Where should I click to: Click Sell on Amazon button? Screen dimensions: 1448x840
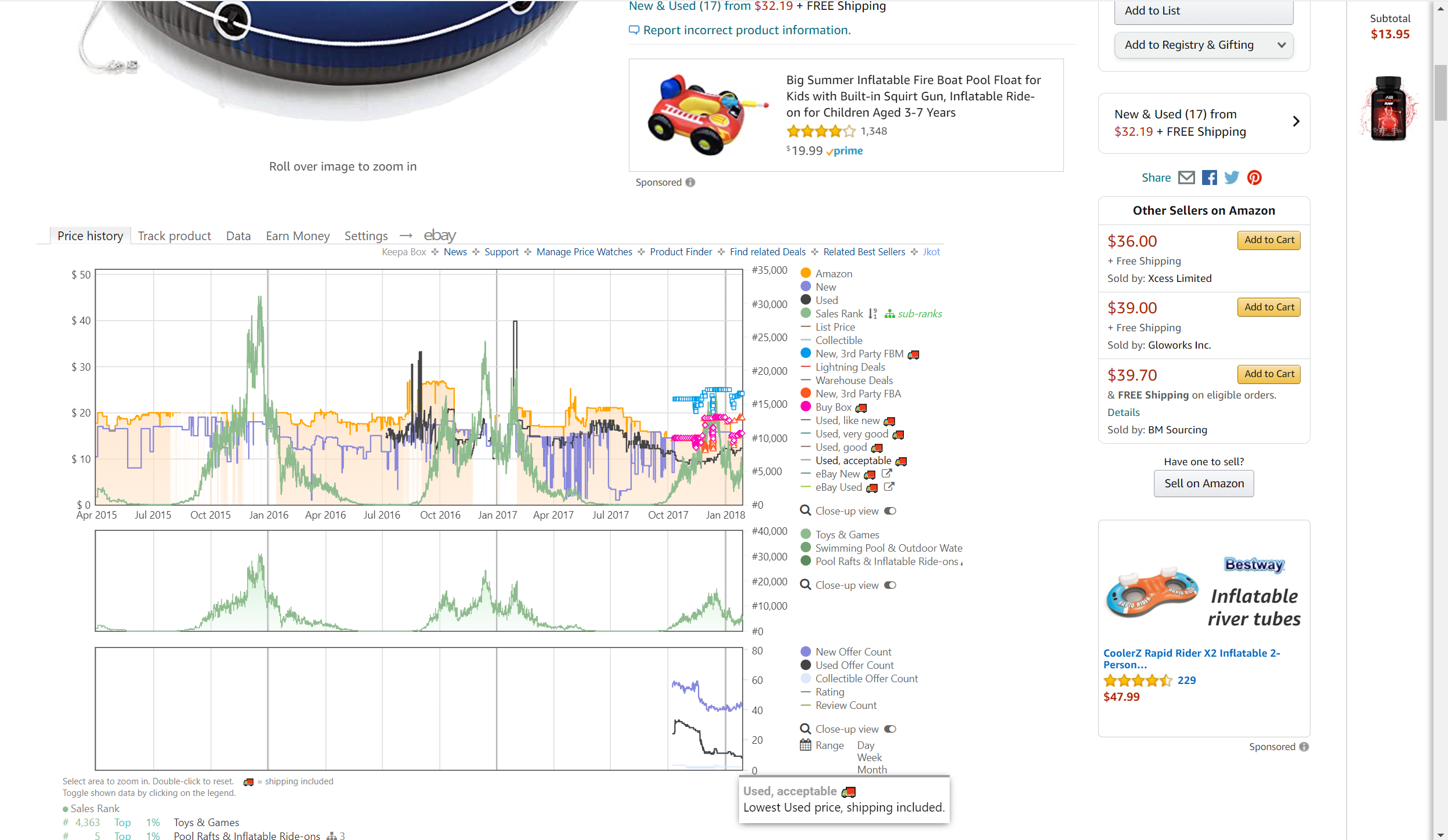click(x=1204, y=484)
